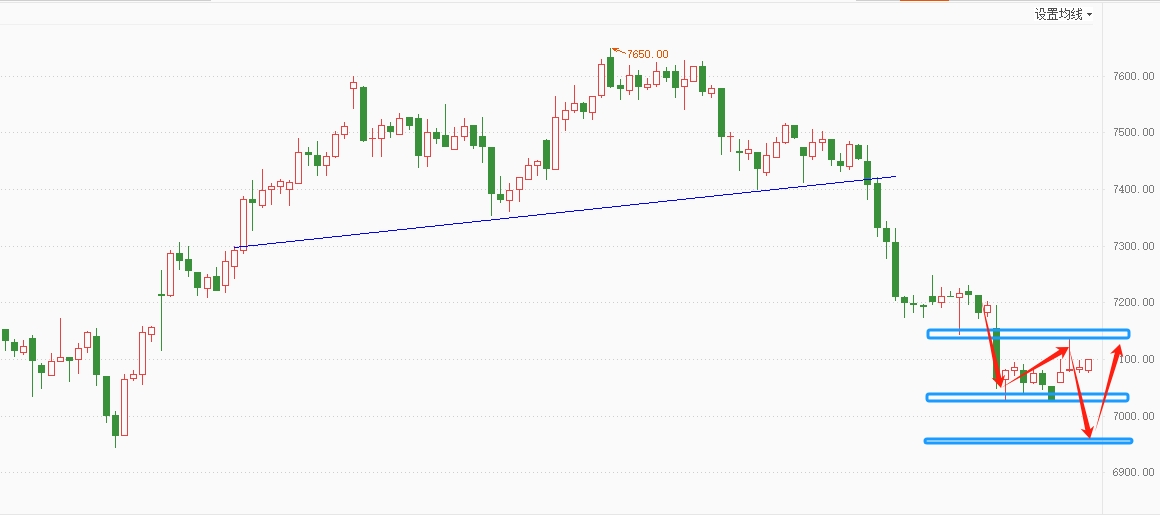Click the last red candlestick on the right
This screenshot has width=1160, height=515.
pyautogui.click(x=1089, y=365)
